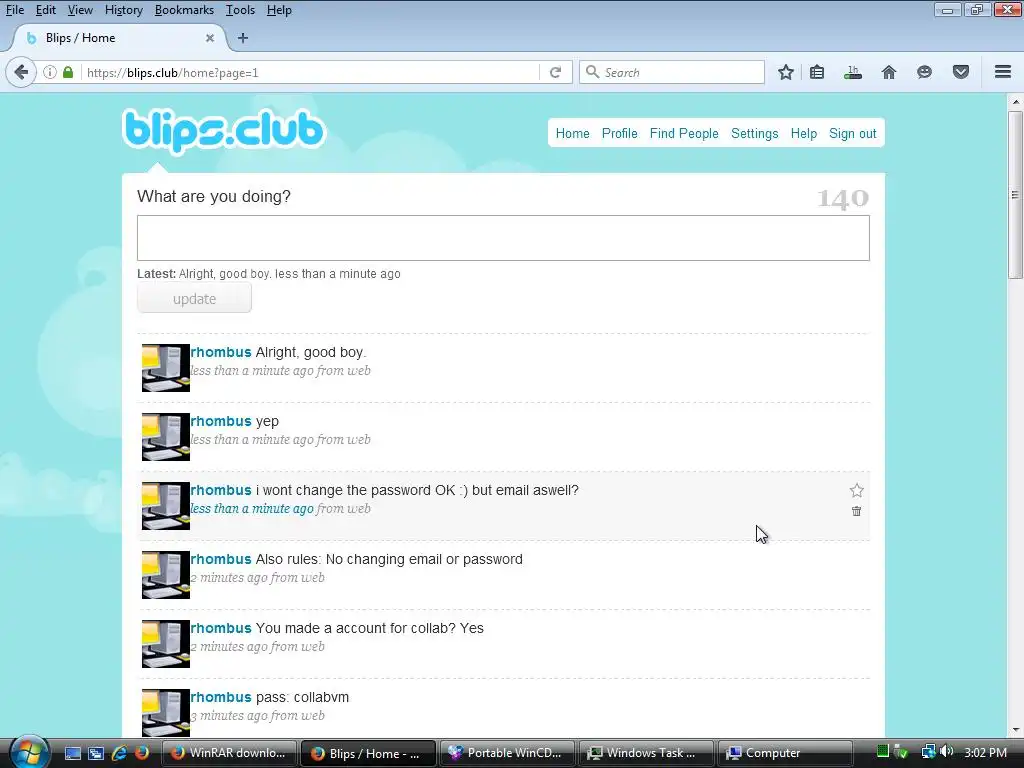Go back with the browser back arrow
This screenshot has width=1024, height=768.
(x=21, y=72)
